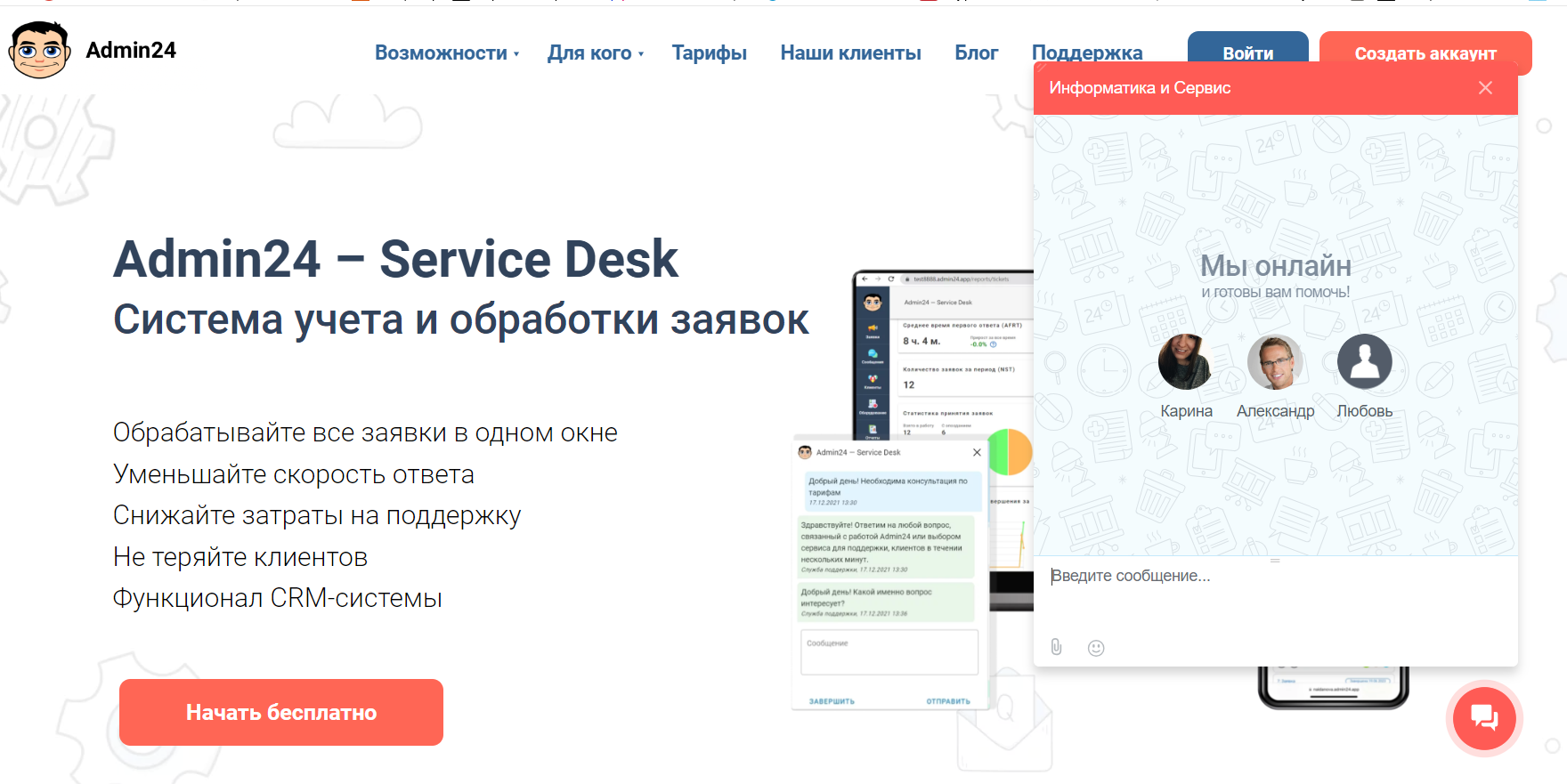Click the name label Карина
The width and height of the screenshot is (1567, 784).
coord(1186,411)
